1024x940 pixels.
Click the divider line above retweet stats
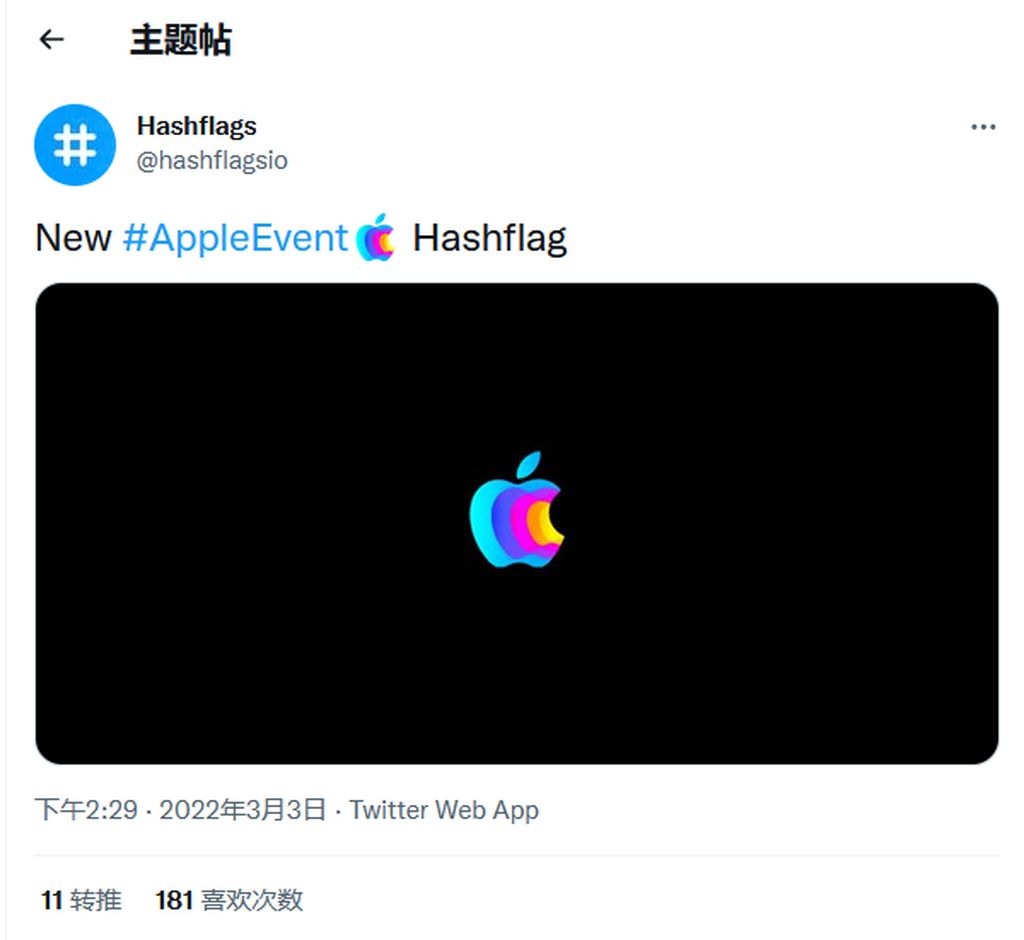click(x=517, y=855)
